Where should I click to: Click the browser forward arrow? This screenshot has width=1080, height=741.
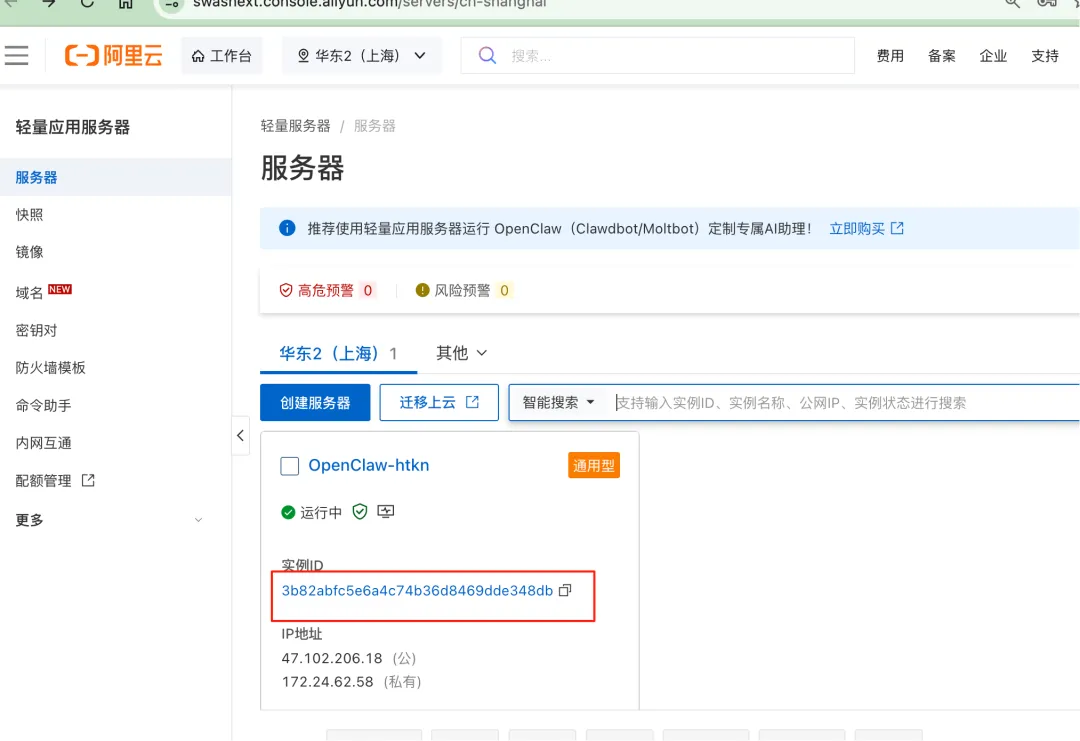tap(48, 3)
